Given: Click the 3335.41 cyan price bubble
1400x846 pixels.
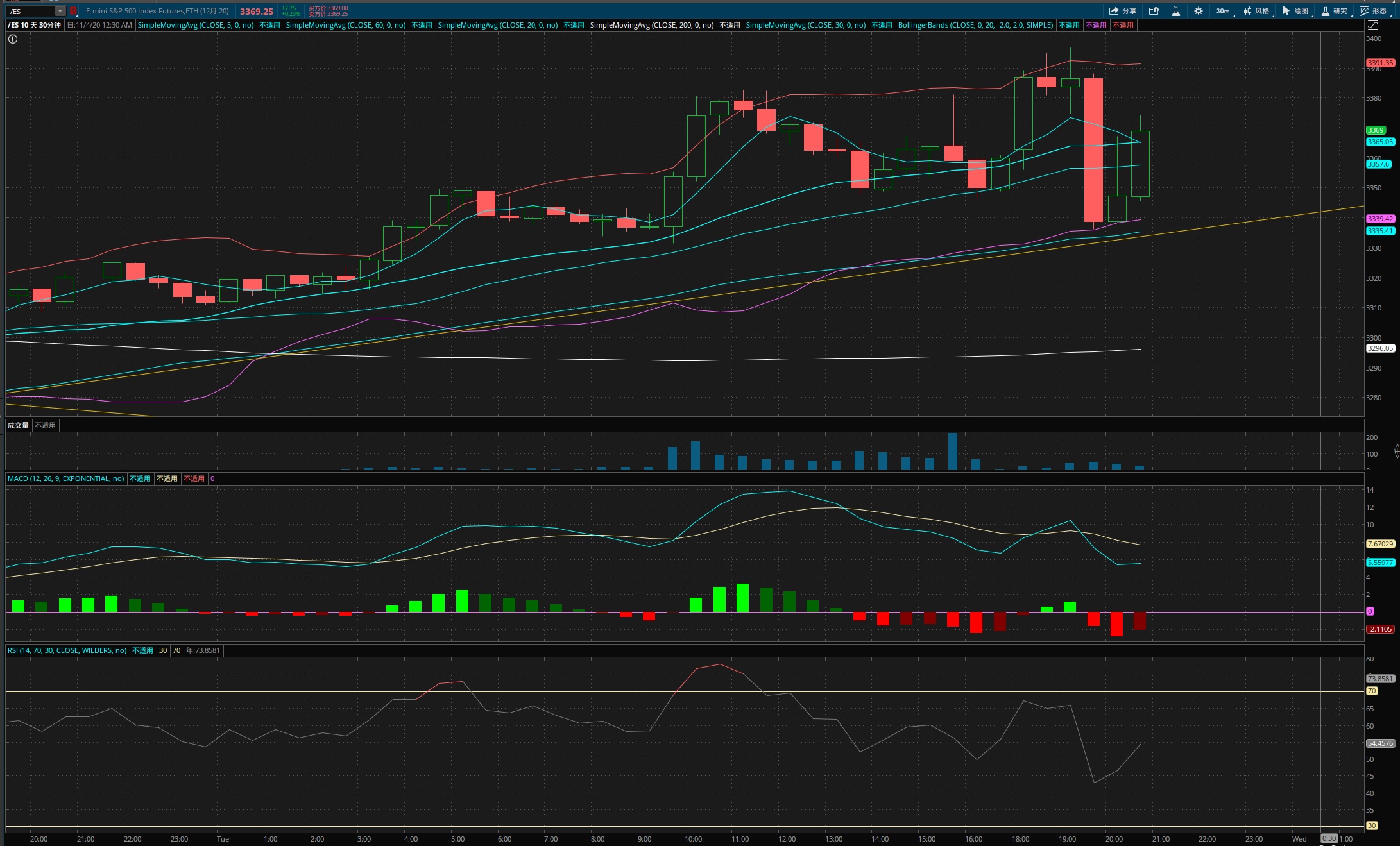Looking at the screenshot, I should (1380, 231).
